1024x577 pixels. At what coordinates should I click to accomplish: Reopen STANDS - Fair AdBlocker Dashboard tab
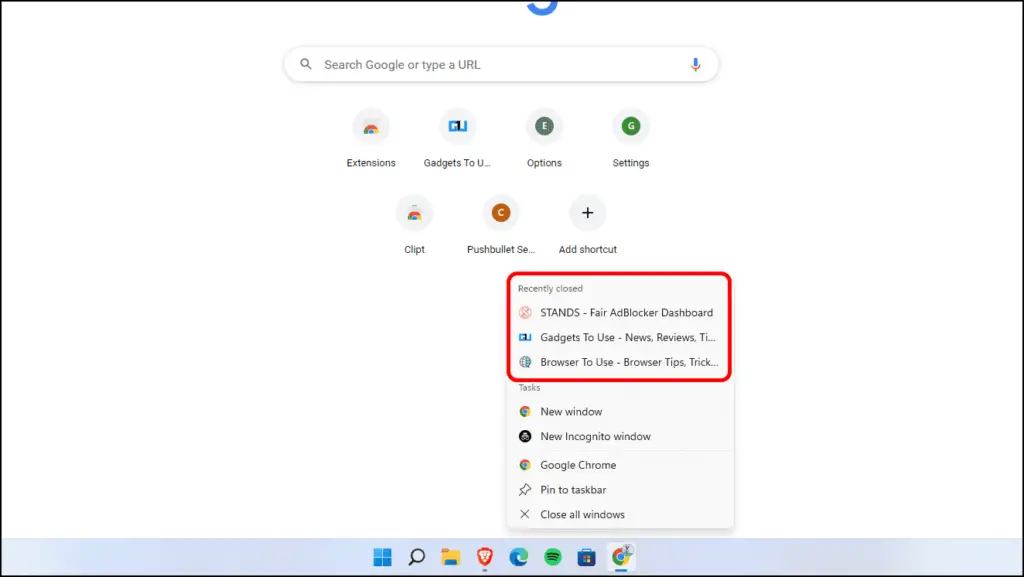coord(619,313)
